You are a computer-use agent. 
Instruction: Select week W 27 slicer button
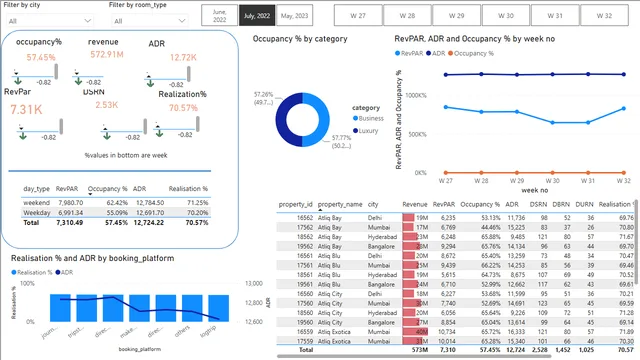pos(358,16)
